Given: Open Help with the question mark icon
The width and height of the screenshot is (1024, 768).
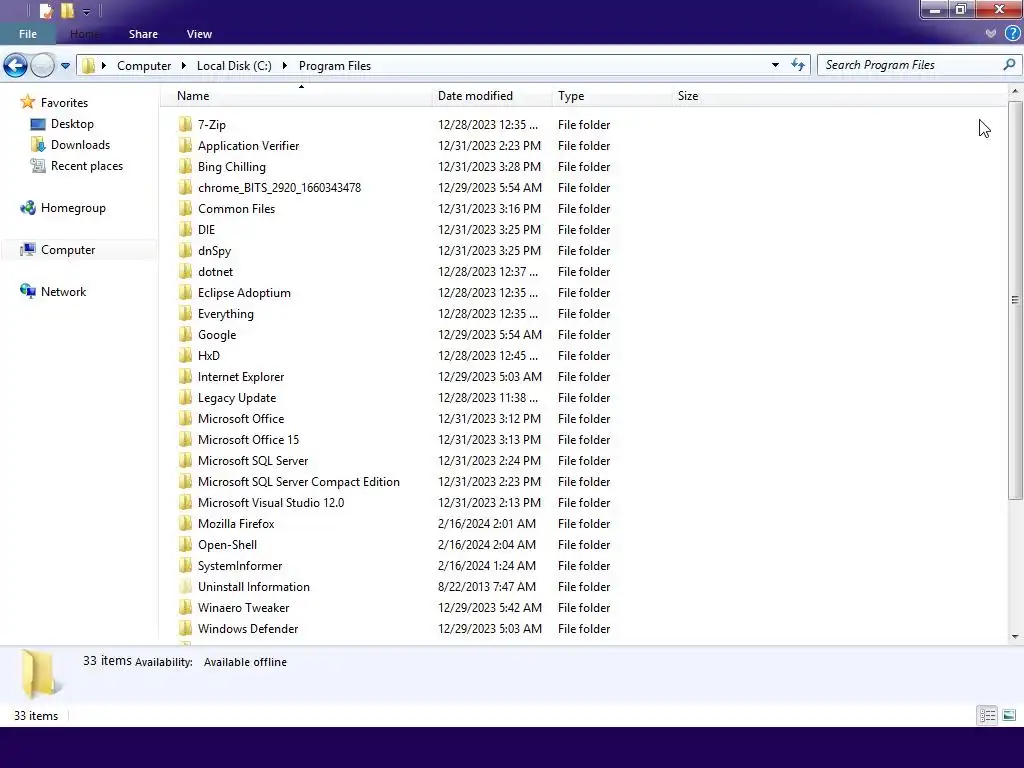Looking at the screenshot, I should tap(1012, 33).
